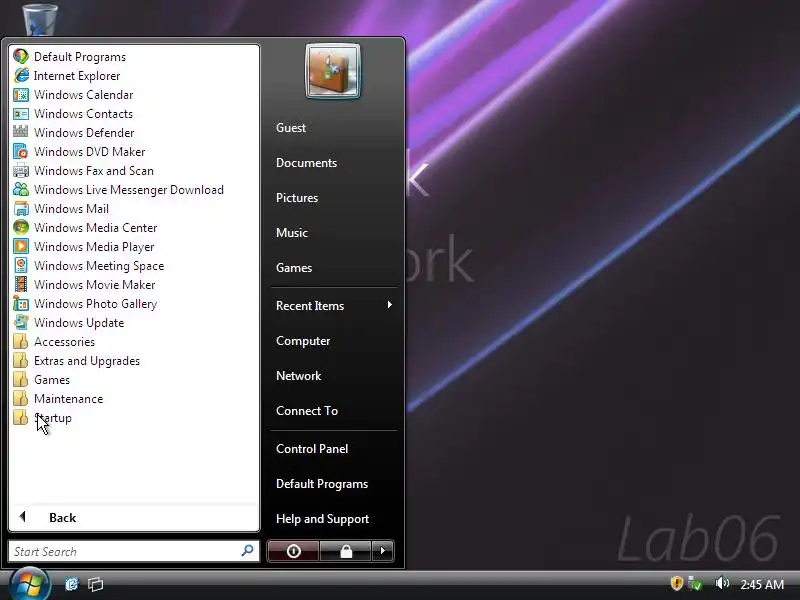Open Windows Live Messenger Download
The width and height of the screenshot is (800, 600).
tap(118, 189)
